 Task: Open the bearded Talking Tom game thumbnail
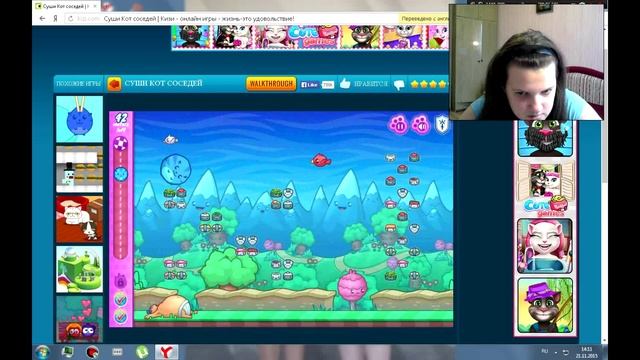[545, 138]
